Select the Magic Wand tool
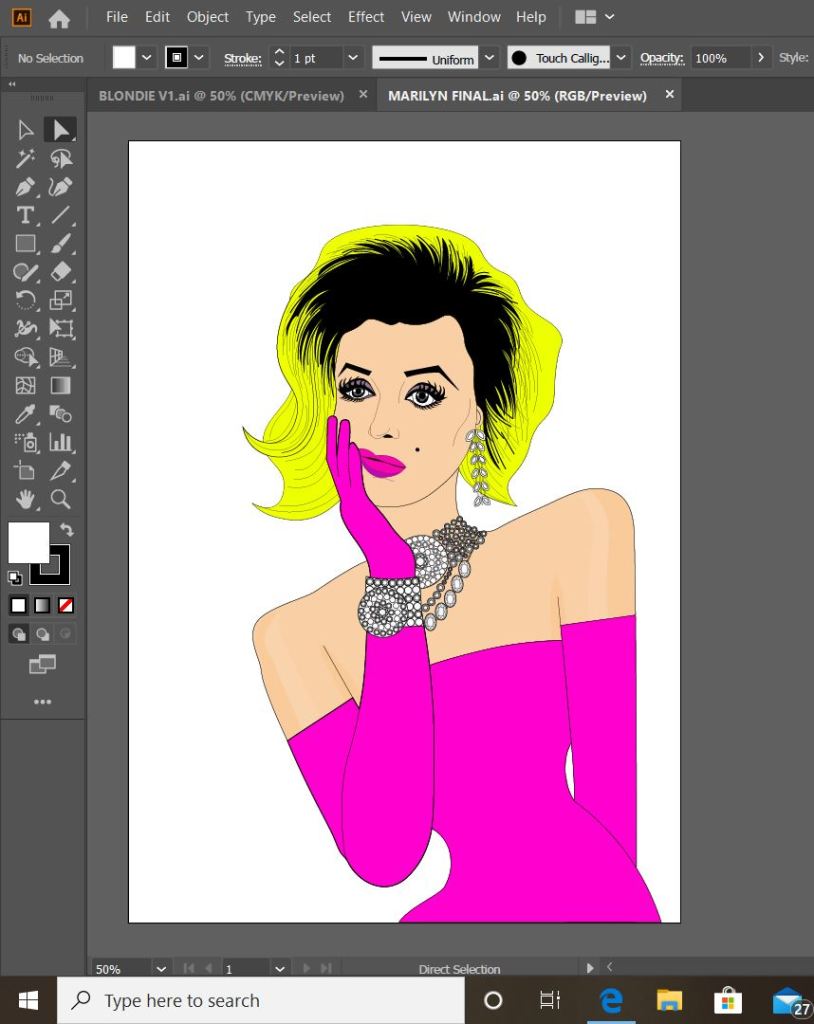 (x=26, y=158)
